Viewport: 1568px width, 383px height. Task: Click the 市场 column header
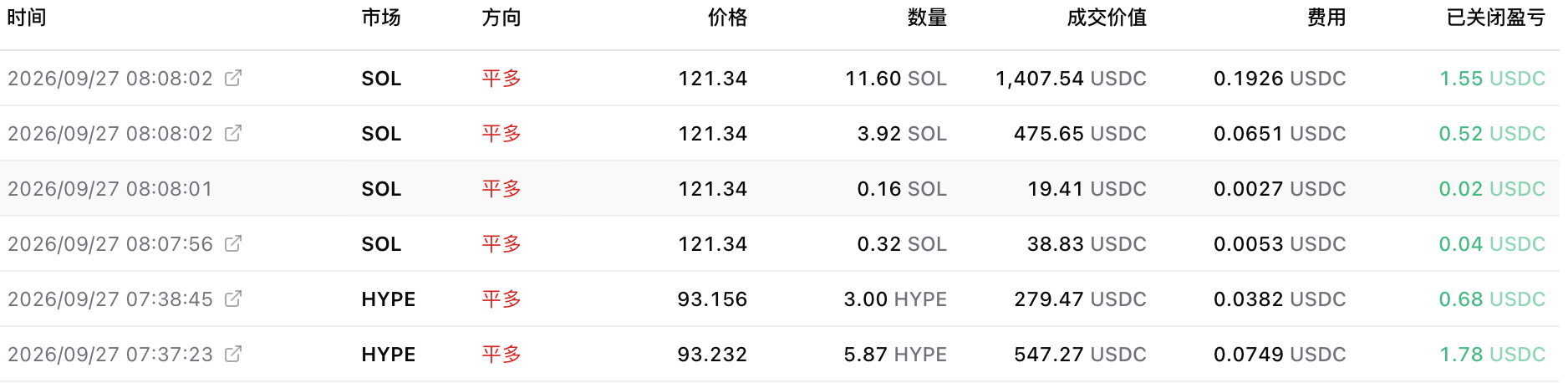click(381, 18)
